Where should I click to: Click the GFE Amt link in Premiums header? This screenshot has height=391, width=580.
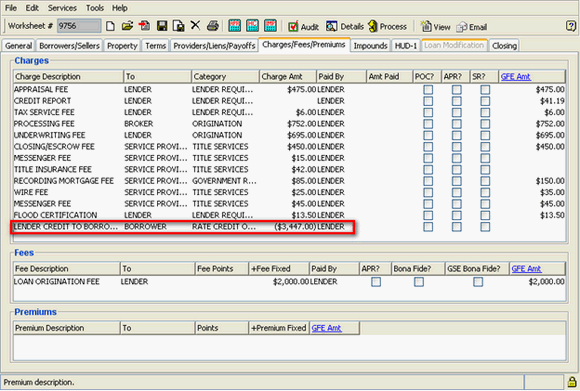pyautogui.click(x=327, y=328)
